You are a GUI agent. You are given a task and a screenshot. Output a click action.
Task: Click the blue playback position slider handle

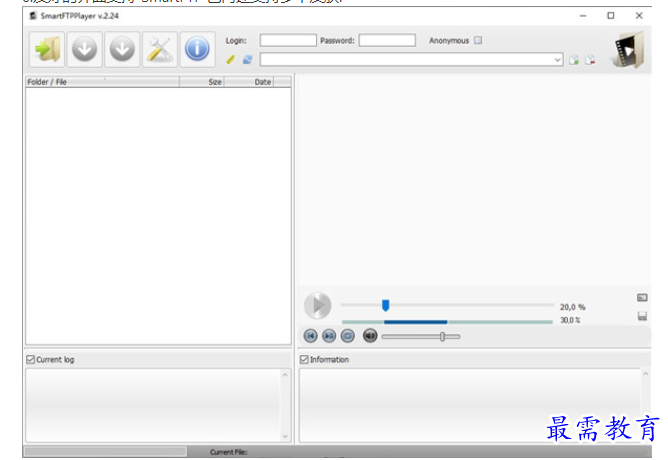point(386,305)
